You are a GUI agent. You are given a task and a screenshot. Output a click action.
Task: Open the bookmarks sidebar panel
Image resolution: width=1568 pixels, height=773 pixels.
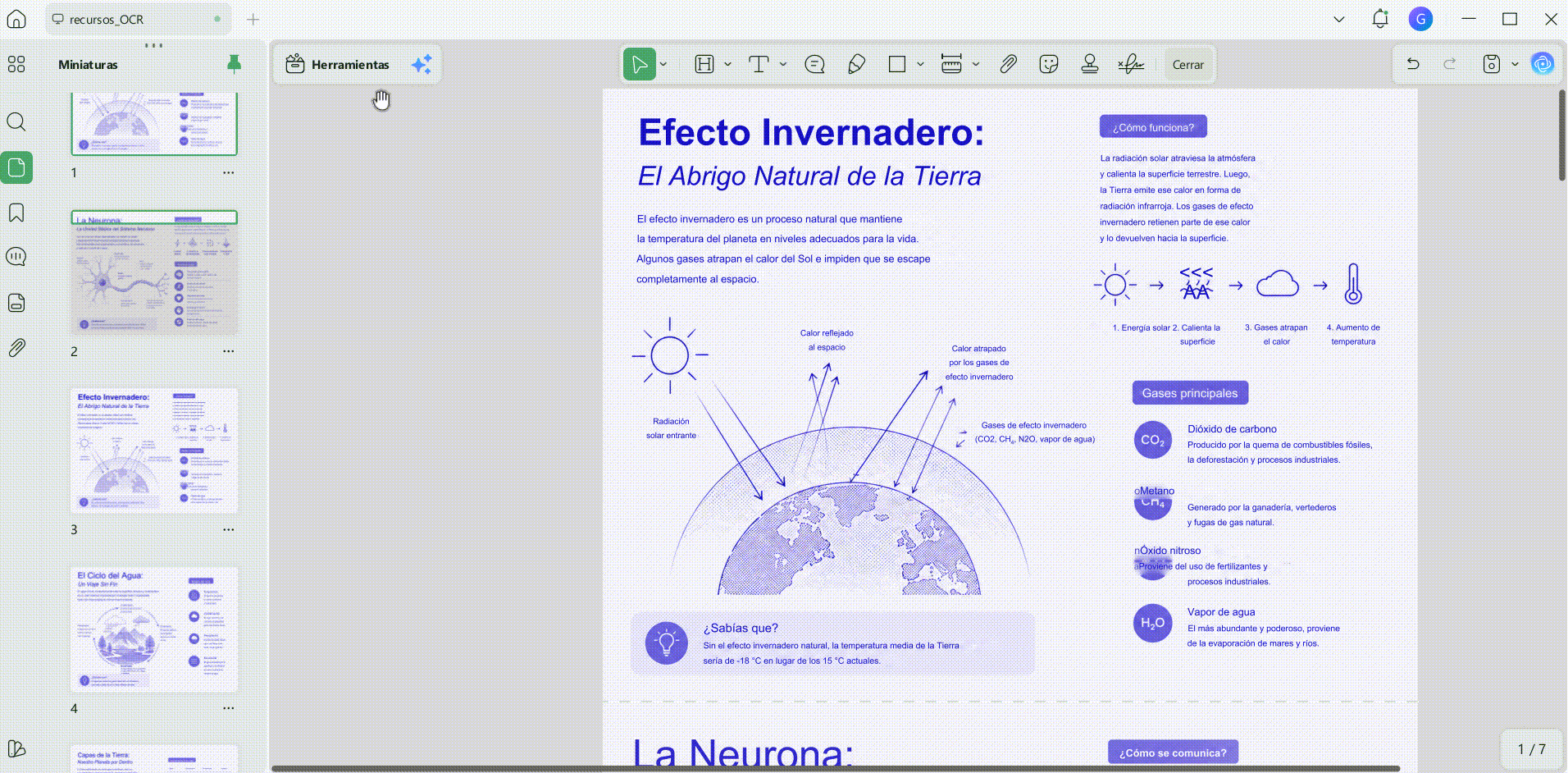pyautogui.click(x=16, y=213)
